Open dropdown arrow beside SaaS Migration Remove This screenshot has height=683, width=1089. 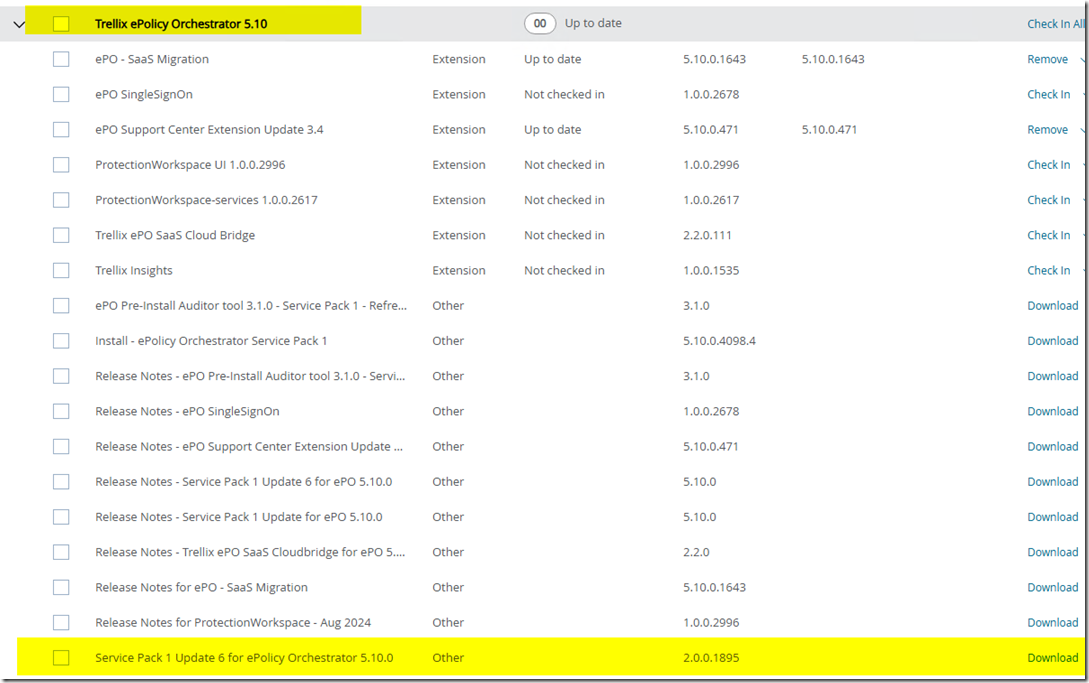[x=1084, y=60]
